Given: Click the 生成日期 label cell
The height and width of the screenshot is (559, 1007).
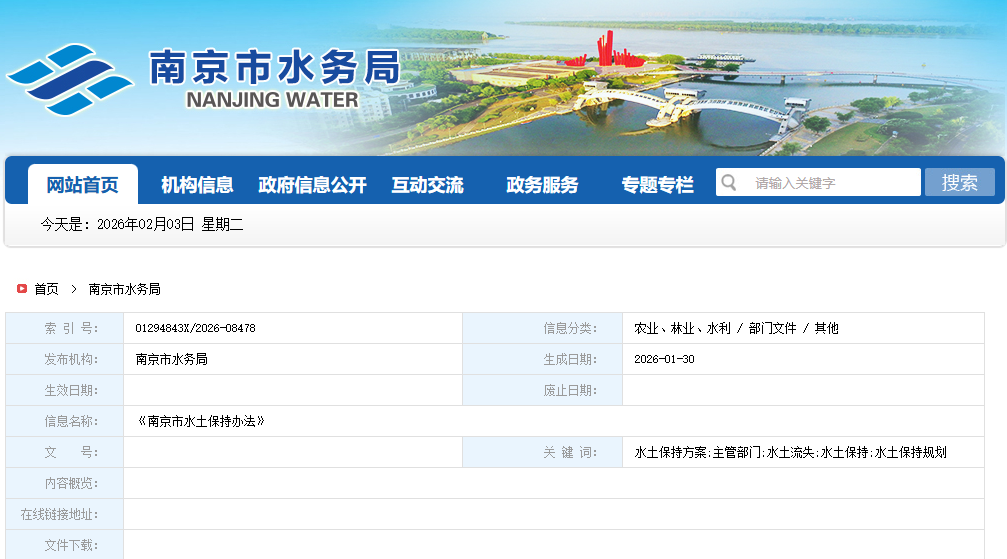Looking at the screenshot, I should 543,359.
